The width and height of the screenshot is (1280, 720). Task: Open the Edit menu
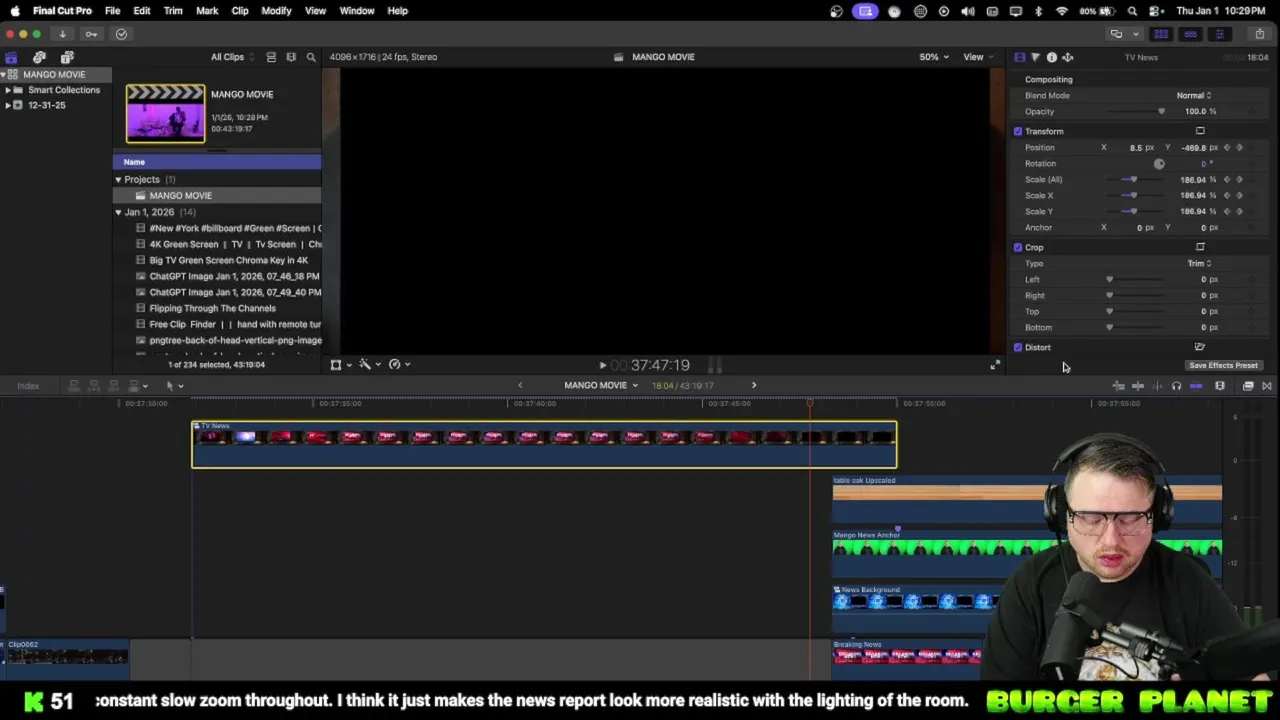coord(142,11)
